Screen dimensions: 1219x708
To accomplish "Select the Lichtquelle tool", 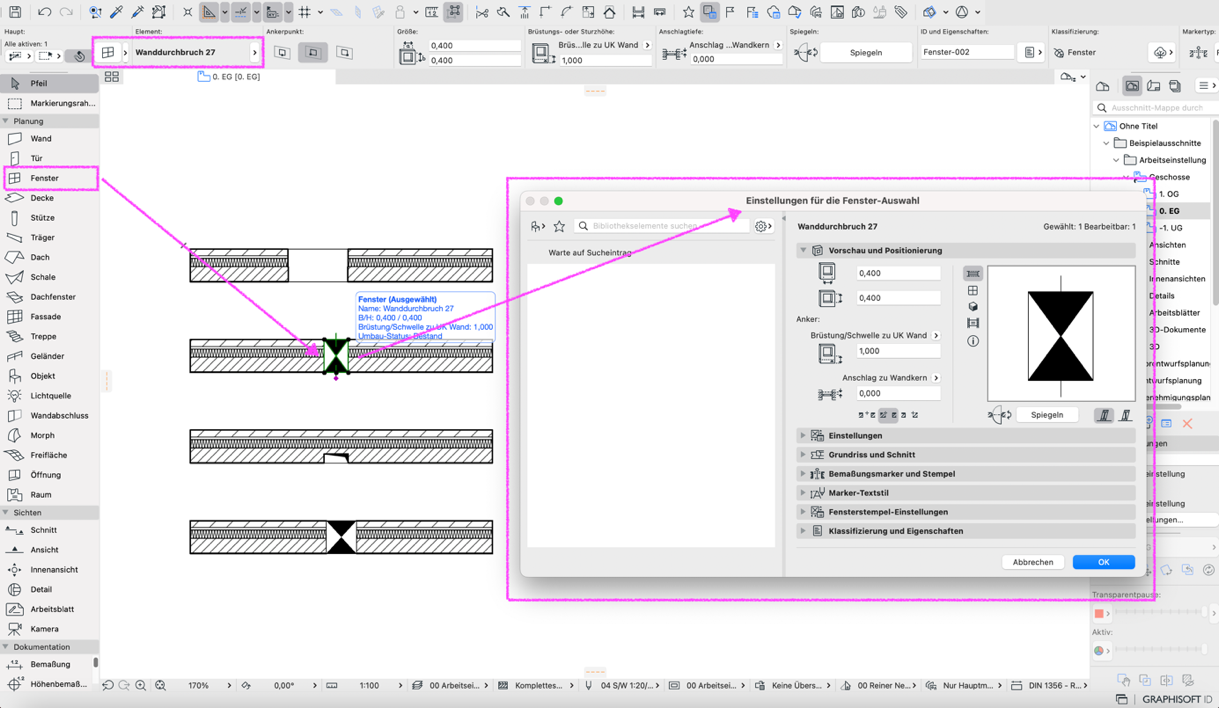I will (49, 396).
